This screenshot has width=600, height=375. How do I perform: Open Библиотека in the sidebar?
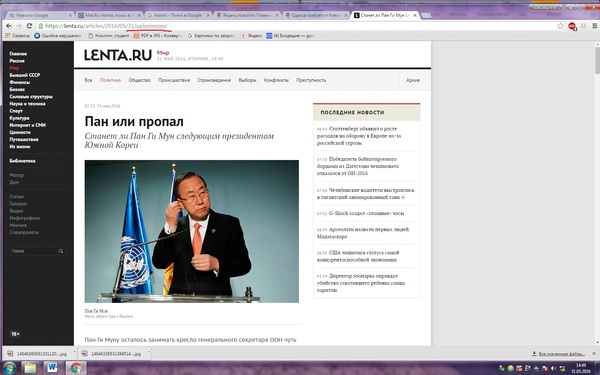[x=22, y=161]
